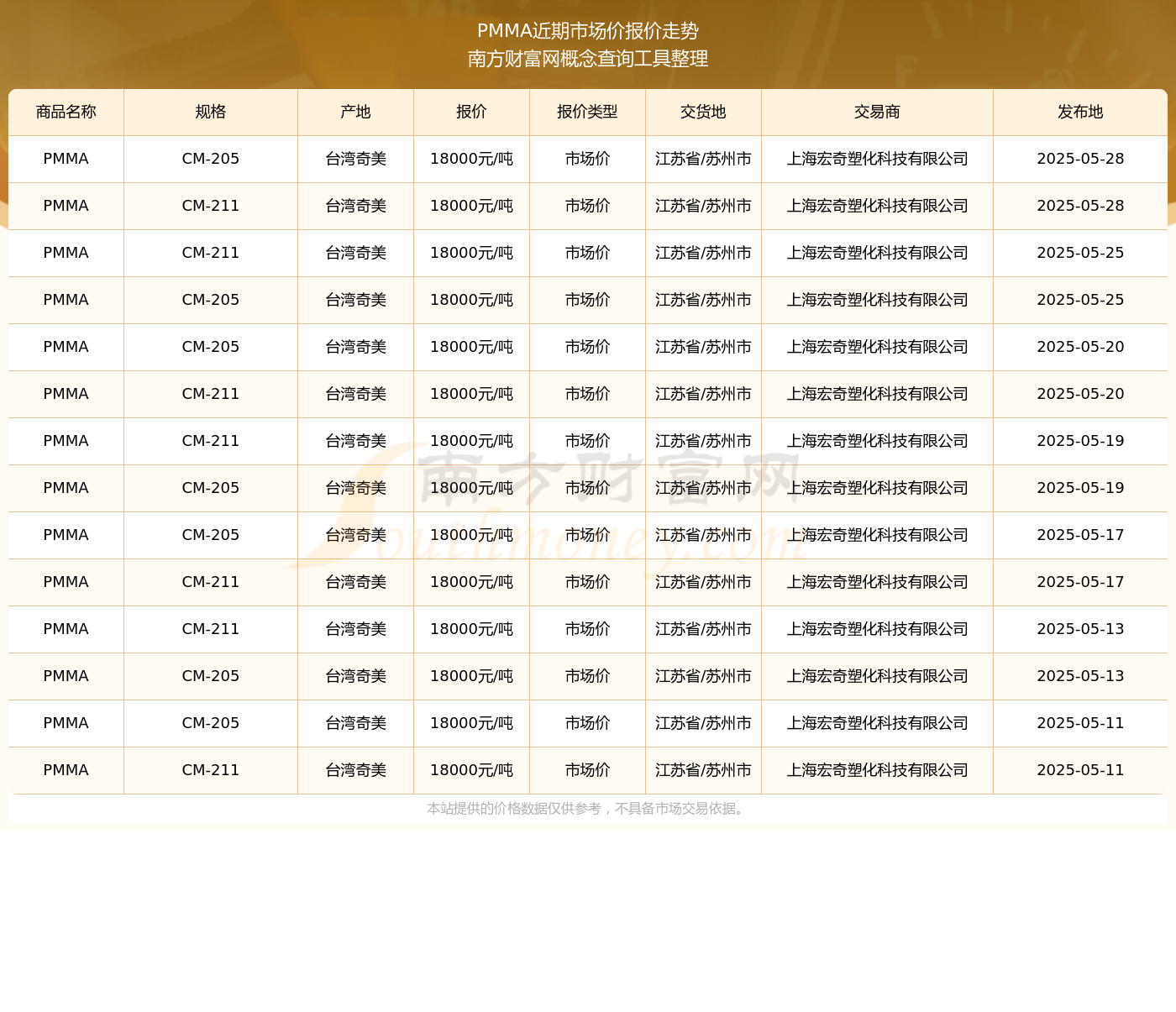Click the 2025-05-19 date of the CM-211 row
Image resolution: width=1176 pixels, height=1012 pixels.
click(1080, 441)
